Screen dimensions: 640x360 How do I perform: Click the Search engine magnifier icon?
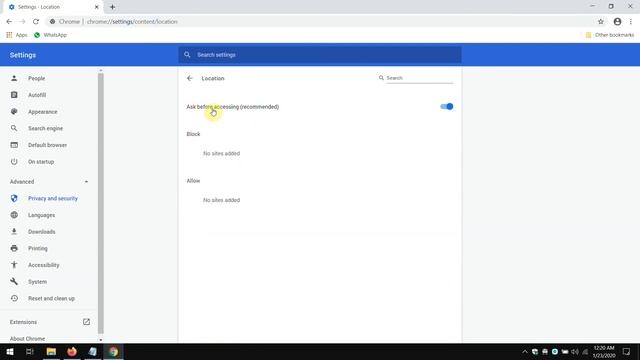[x=14, y=128]
